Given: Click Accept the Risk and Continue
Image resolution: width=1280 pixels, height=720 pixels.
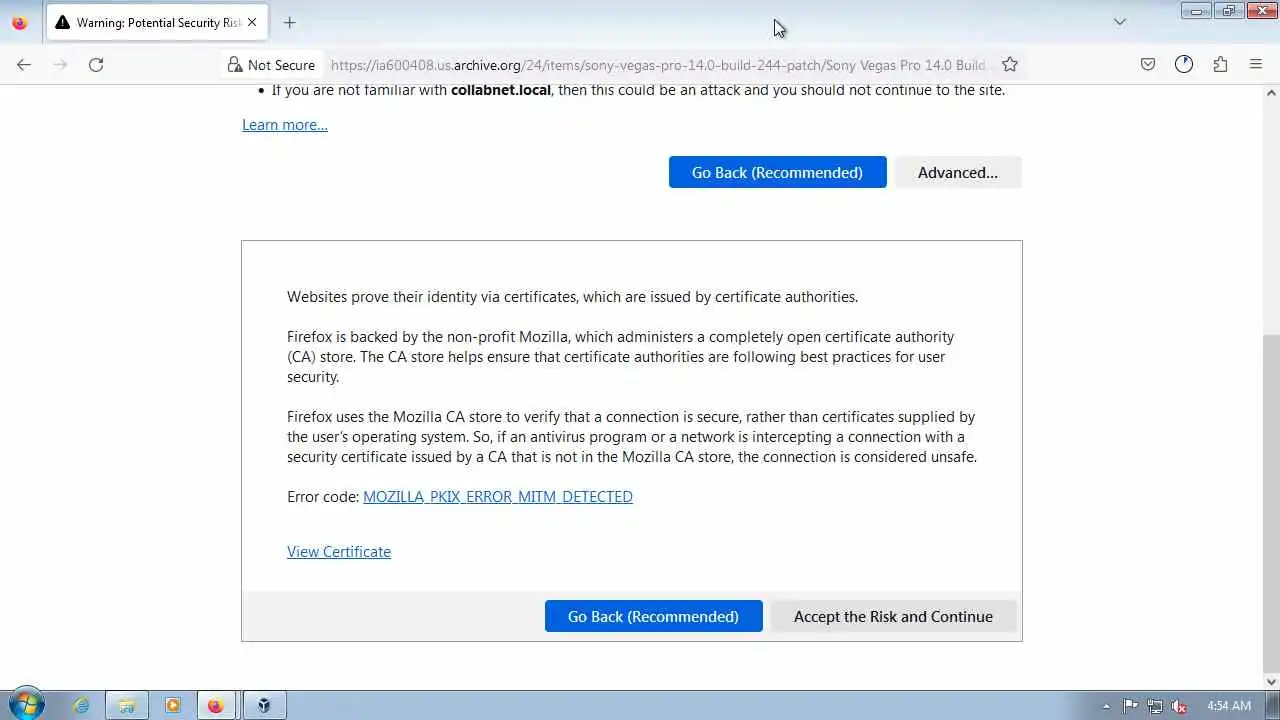Looking at the screenshot, I should pyautogui.click(x=893, y=616).
